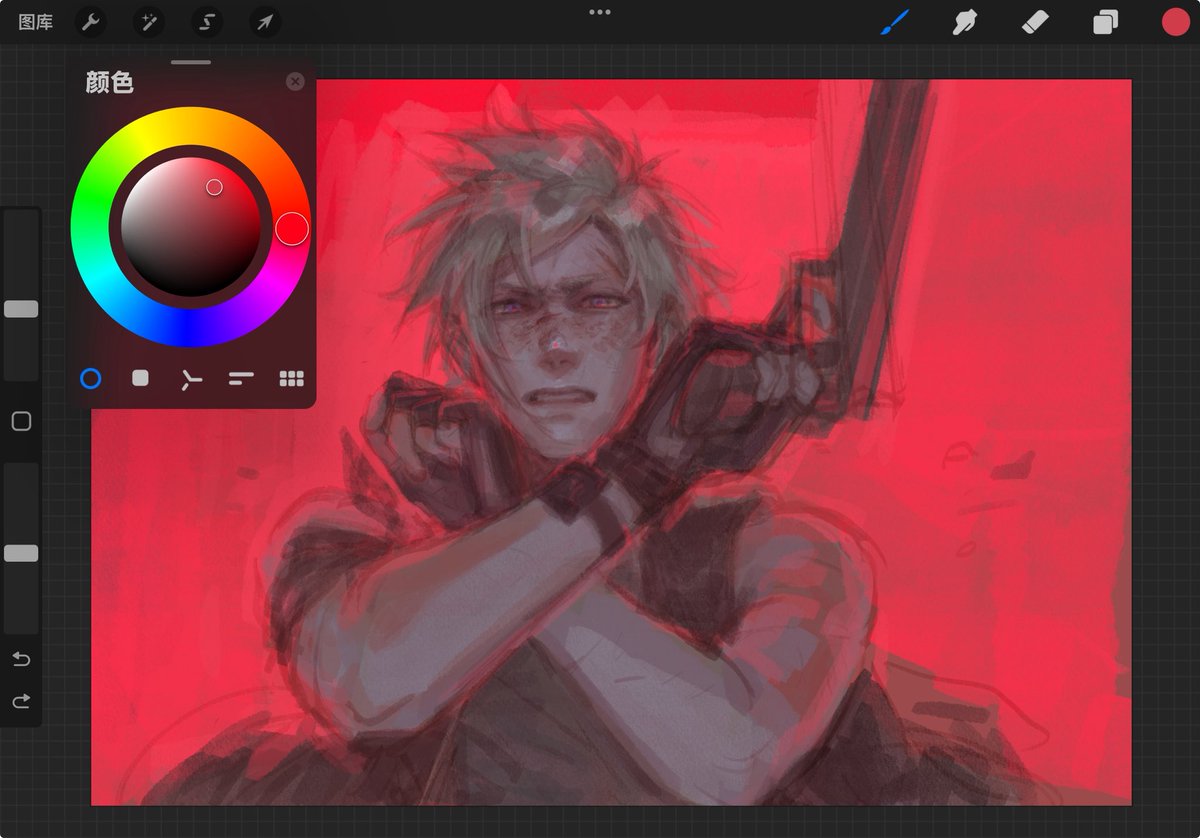
Task: Switch to the Classic square color tab
Action: click(x=141, y=378)
